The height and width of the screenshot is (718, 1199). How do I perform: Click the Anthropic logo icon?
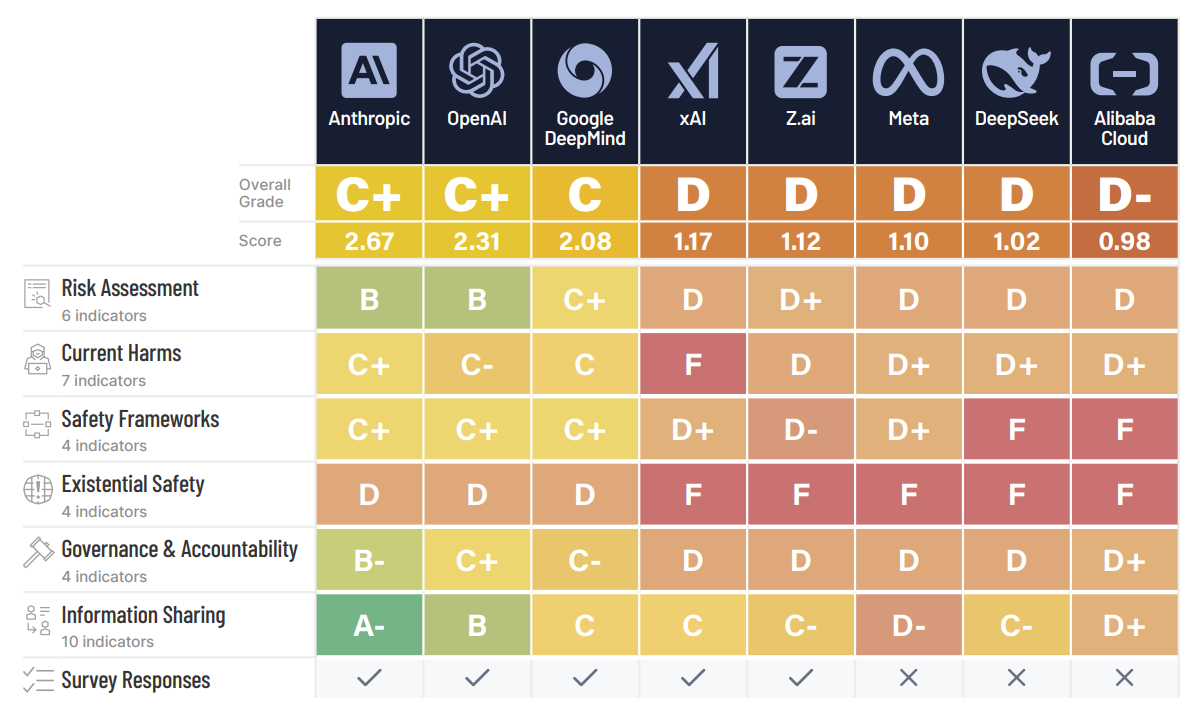(x=369, y=70)
